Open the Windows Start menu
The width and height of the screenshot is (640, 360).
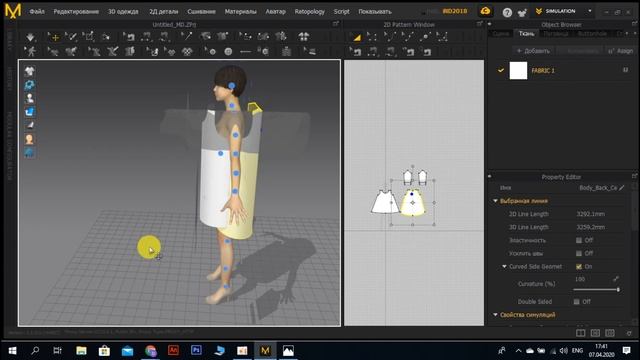pyautogui.click(x=12, y=350)
